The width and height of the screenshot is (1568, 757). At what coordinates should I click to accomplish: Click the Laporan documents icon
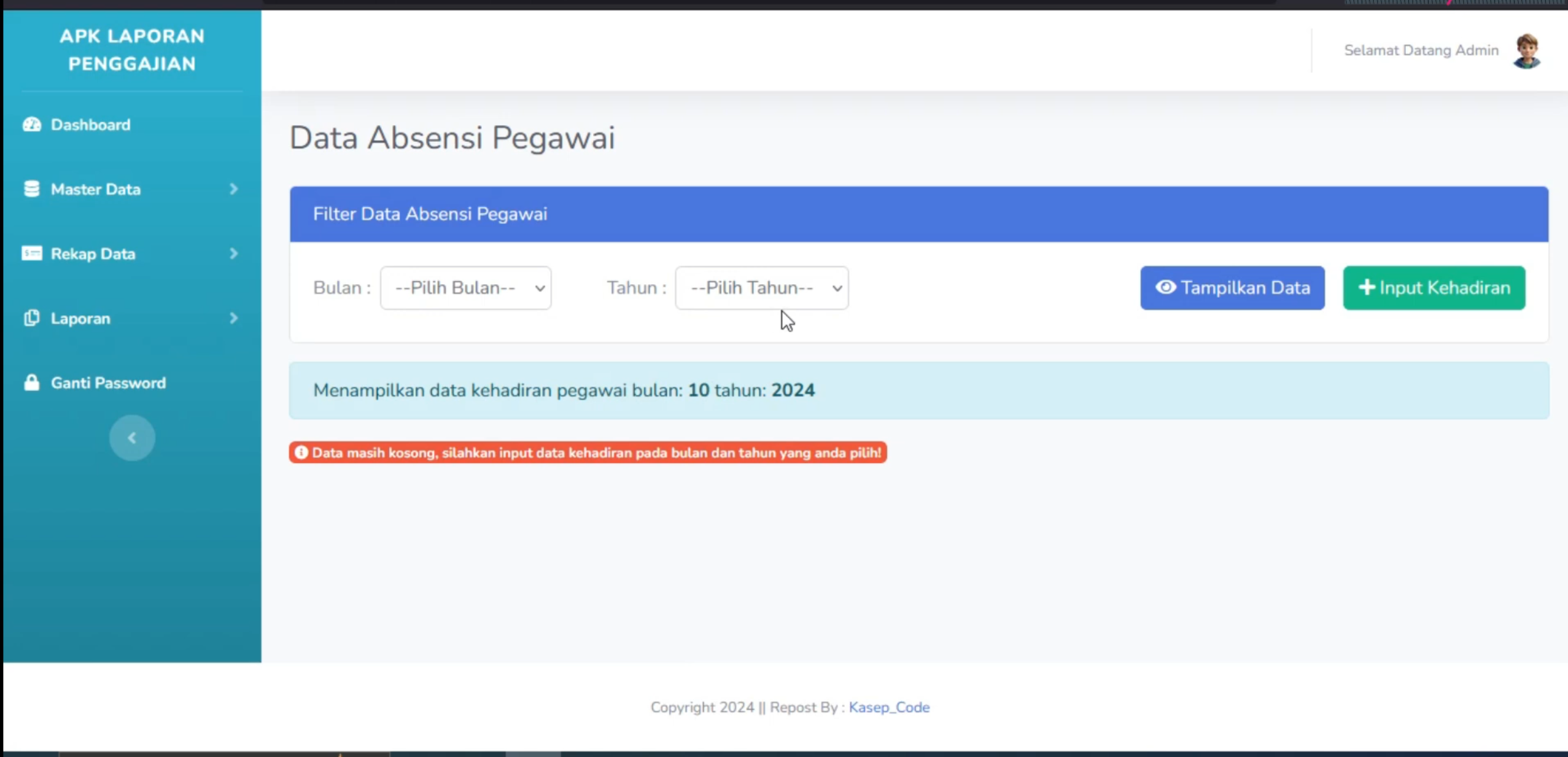[x=32, y=318]
